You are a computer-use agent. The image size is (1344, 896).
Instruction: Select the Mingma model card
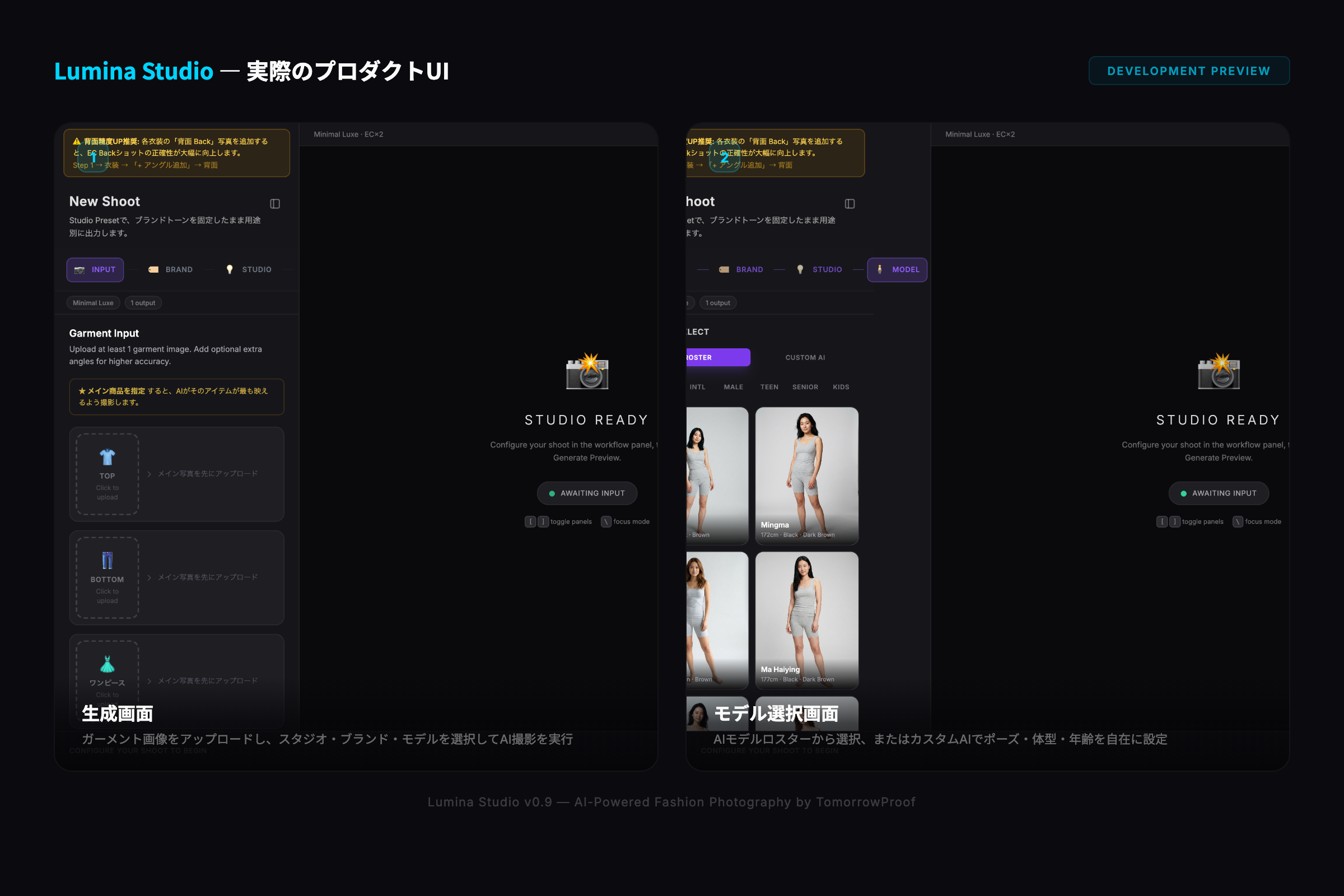tap(807, 476)
